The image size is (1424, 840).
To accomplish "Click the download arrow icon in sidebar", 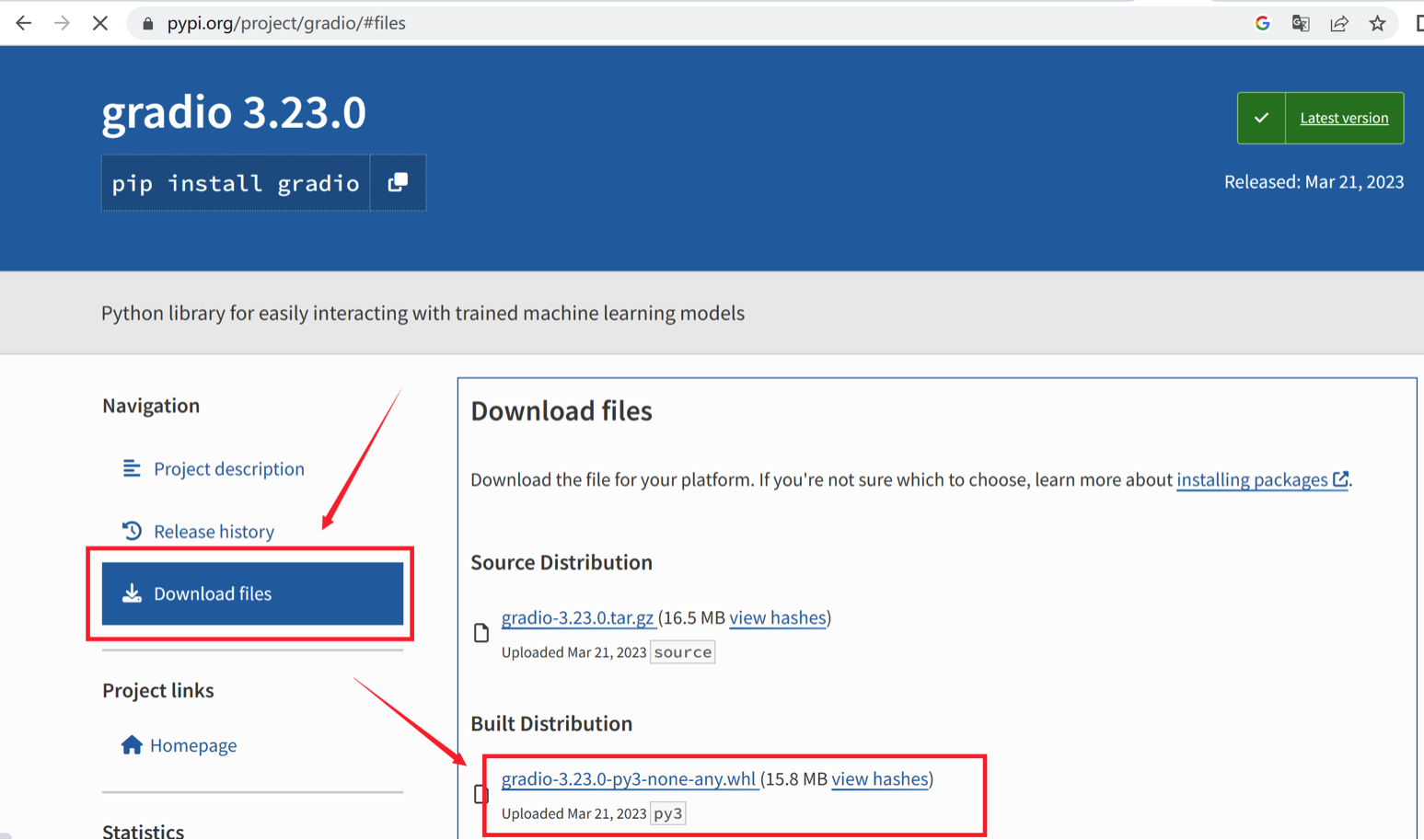I will point(132,593).
